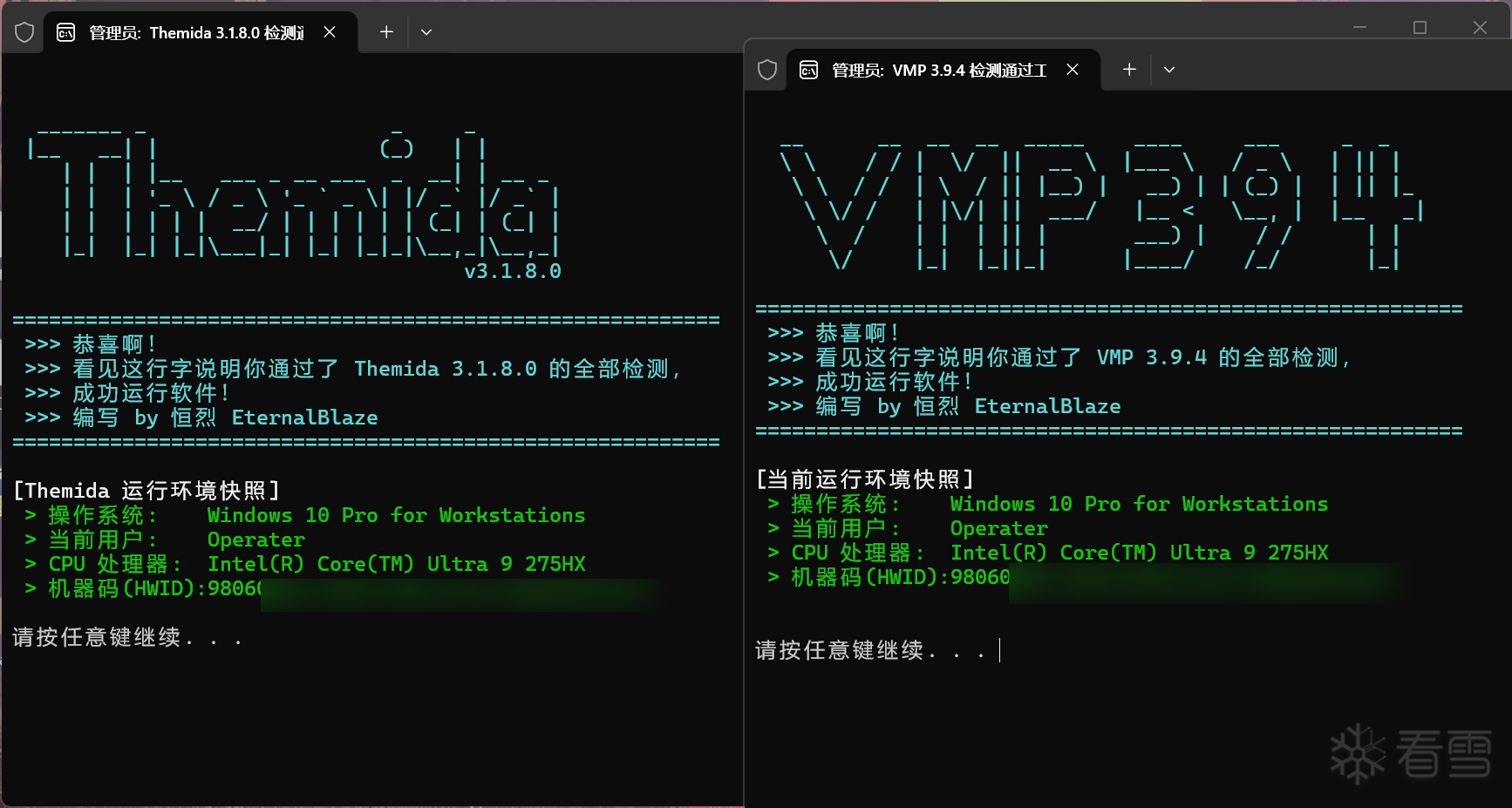
Task: Click the shield icon in the VMP window
Action: 767,70
